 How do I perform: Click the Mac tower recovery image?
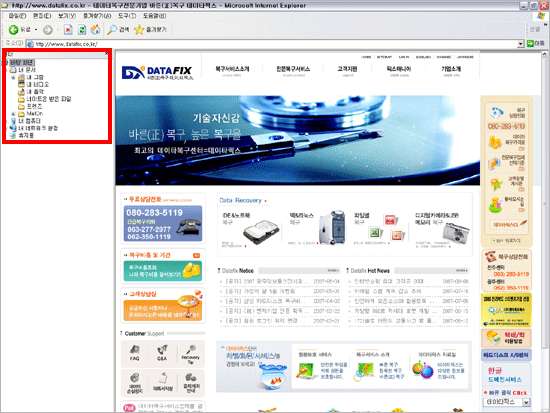pos(332,227)
